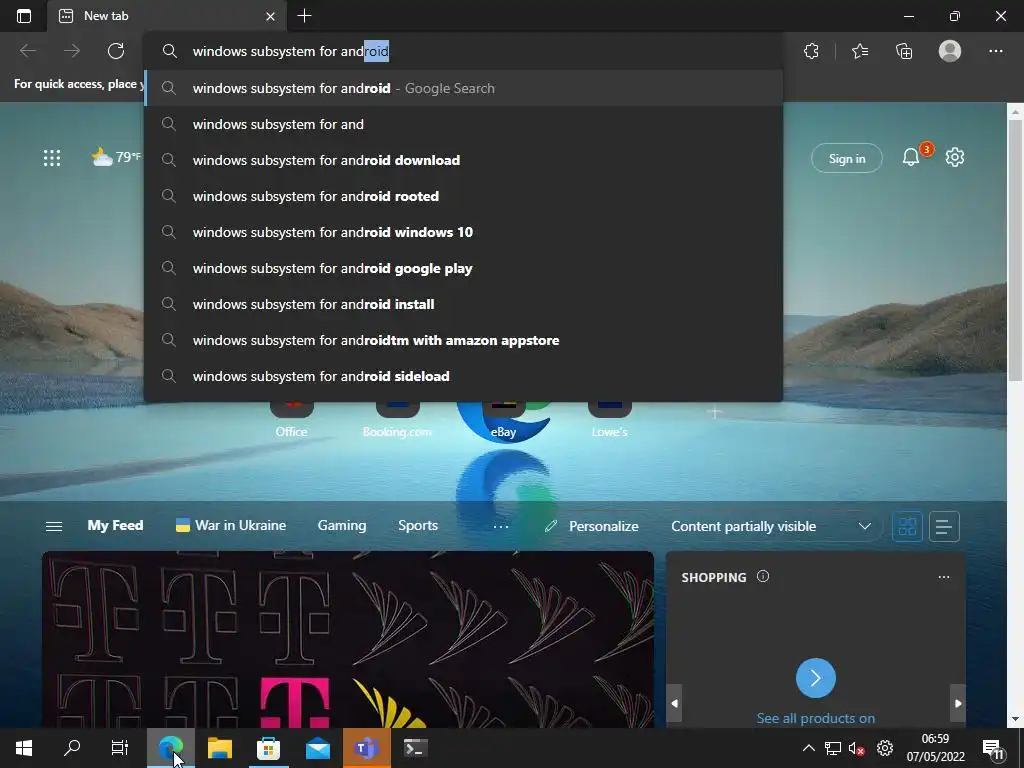This screenshot has height=768, width=1024.
Task: Open File Explorer from taskbar
Action: coord(220,748)
